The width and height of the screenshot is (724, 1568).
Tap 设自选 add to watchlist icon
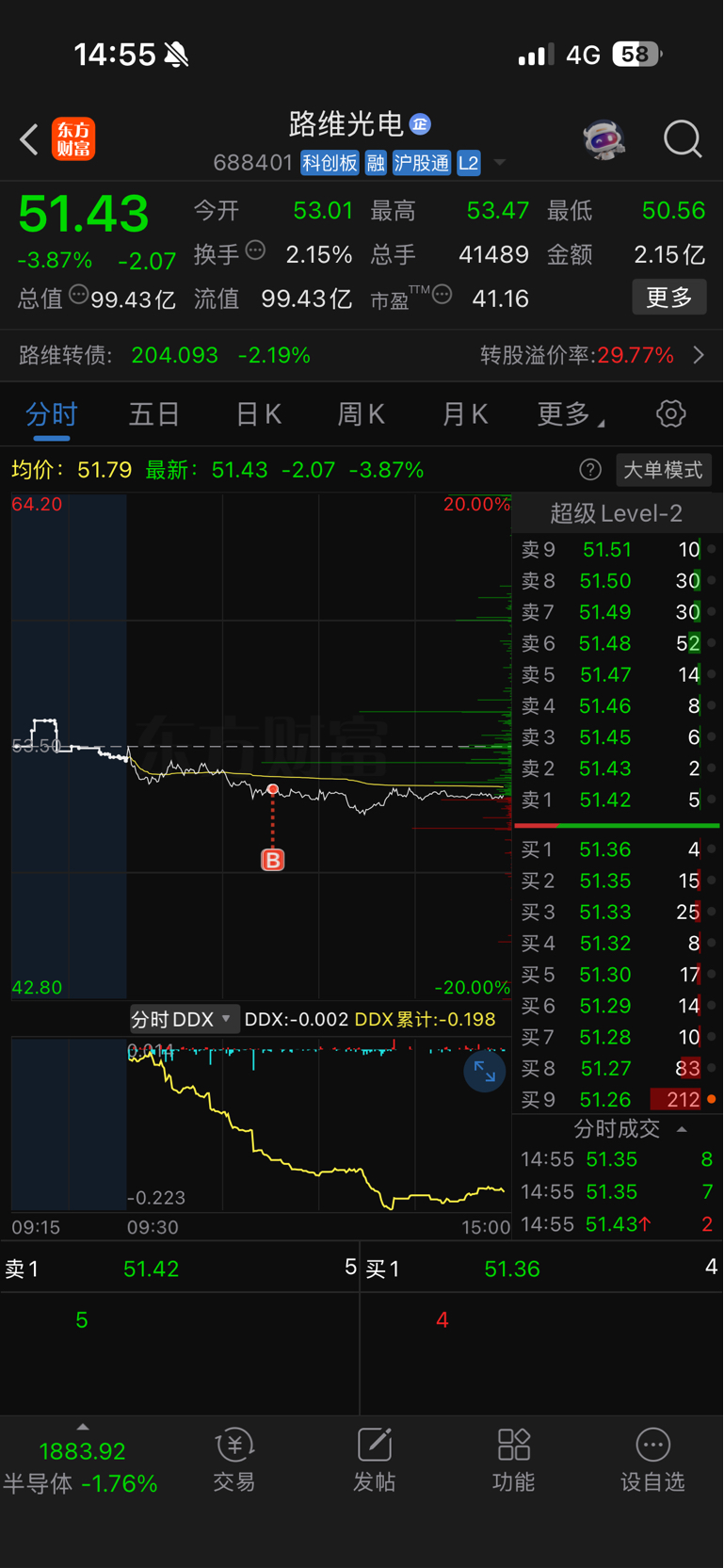pyautogui.click(x=652, y=1460)
